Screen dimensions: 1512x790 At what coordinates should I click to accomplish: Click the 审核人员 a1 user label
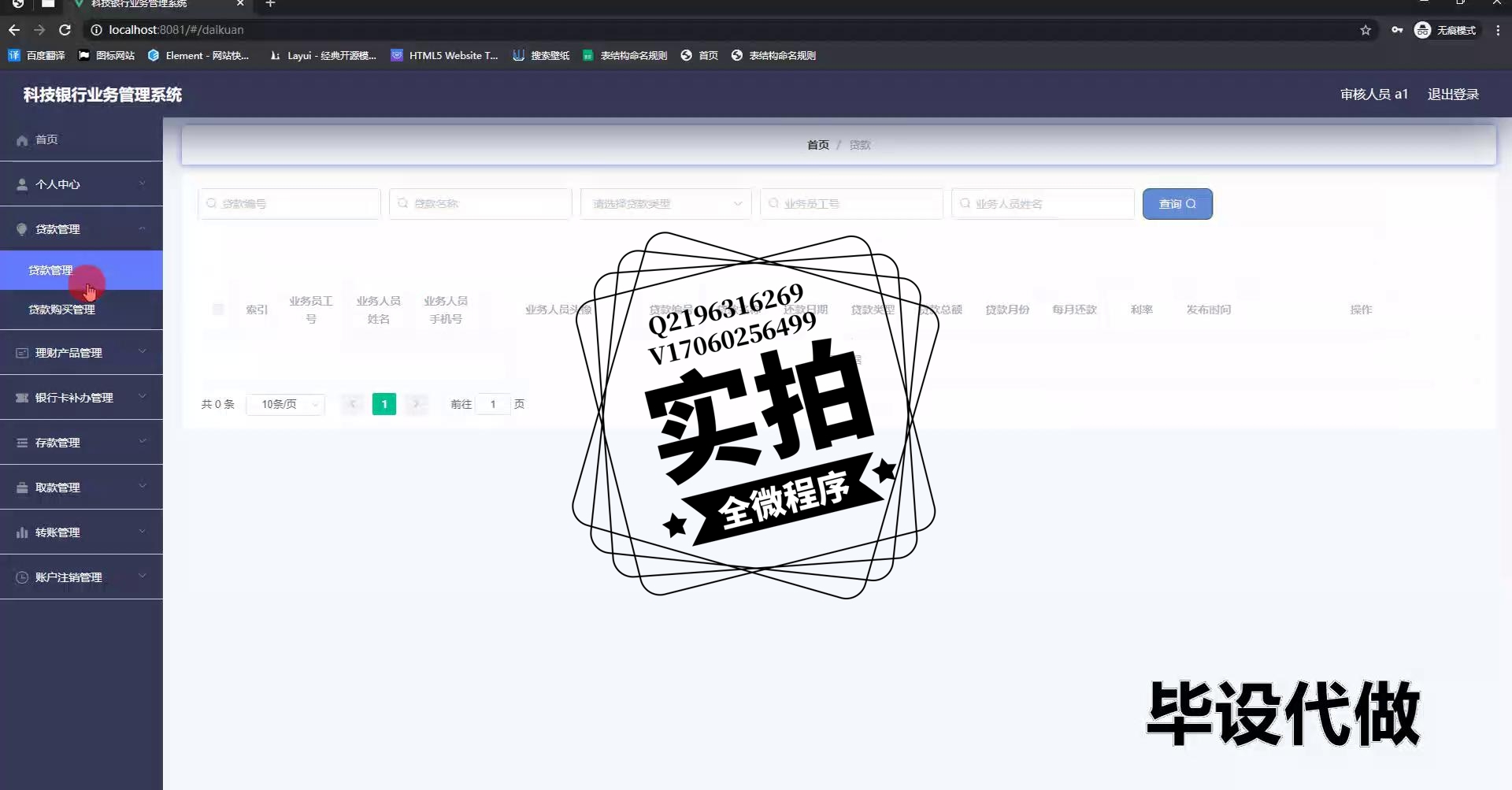[1374, 95]
